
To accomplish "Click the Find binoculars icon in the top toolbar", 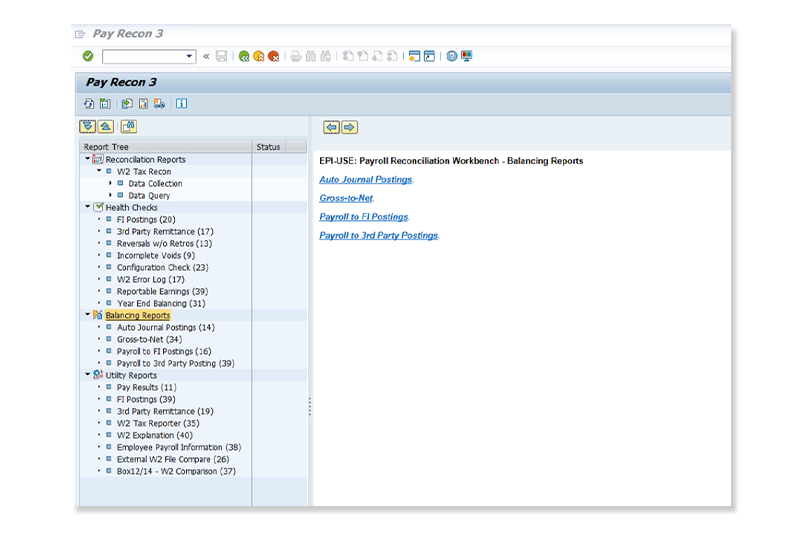I will 311,56.
